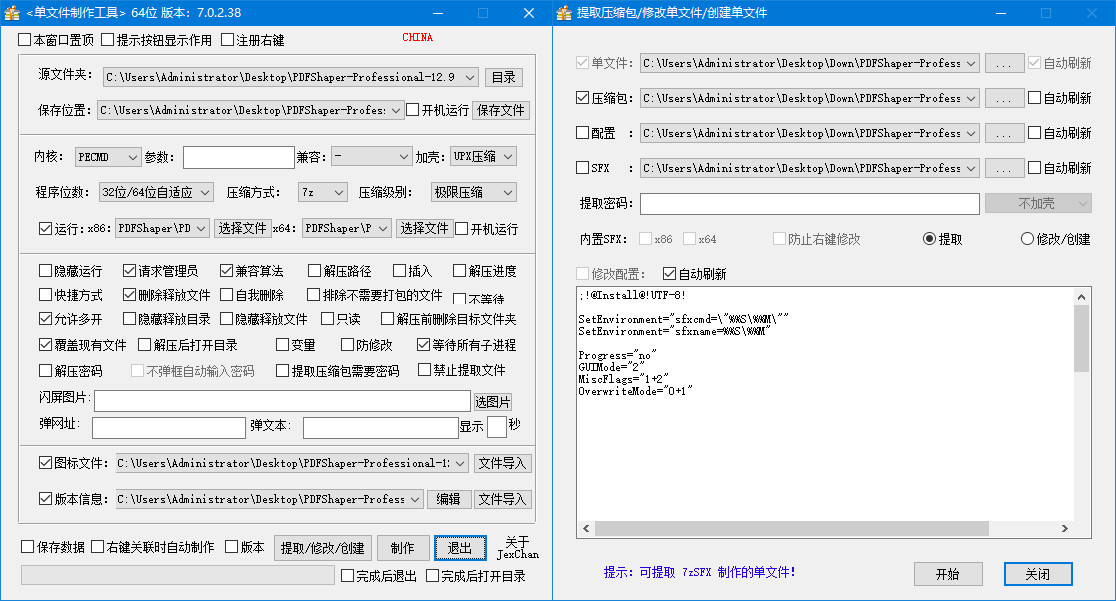Click the 关闭 button in right window

click(1038, 574)
